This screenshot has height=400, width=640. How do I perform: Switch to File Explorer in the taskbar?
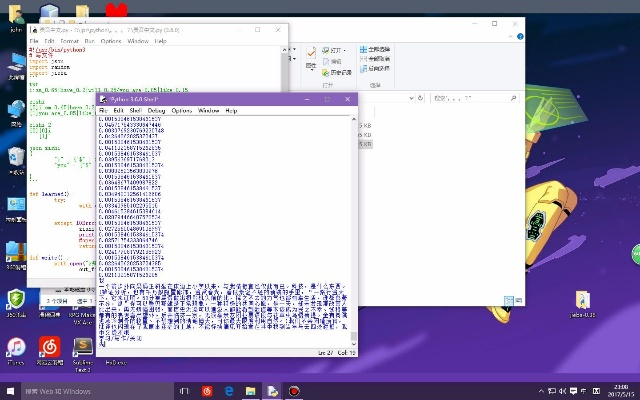click(x=251, y=390)
